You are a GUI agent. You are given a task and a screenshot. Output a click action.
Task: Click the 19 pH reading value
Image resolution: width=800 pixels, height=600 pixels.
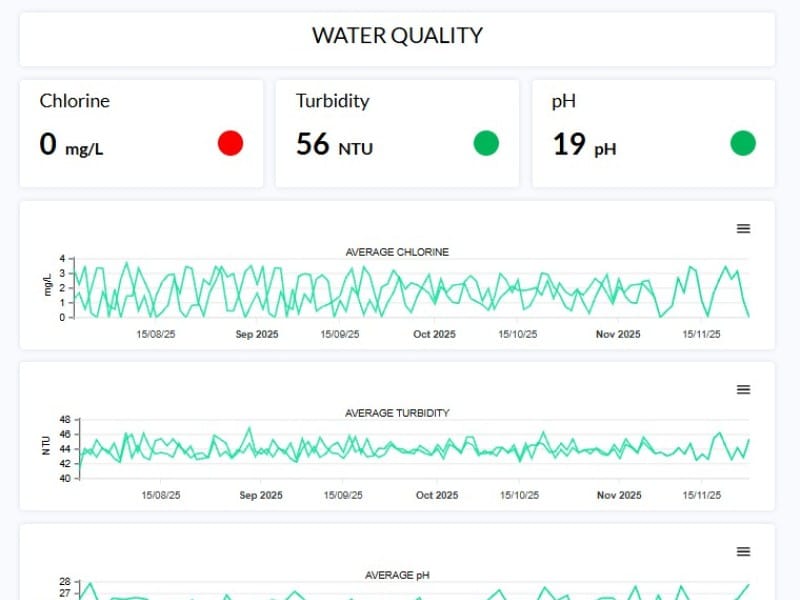coord(584,146)
